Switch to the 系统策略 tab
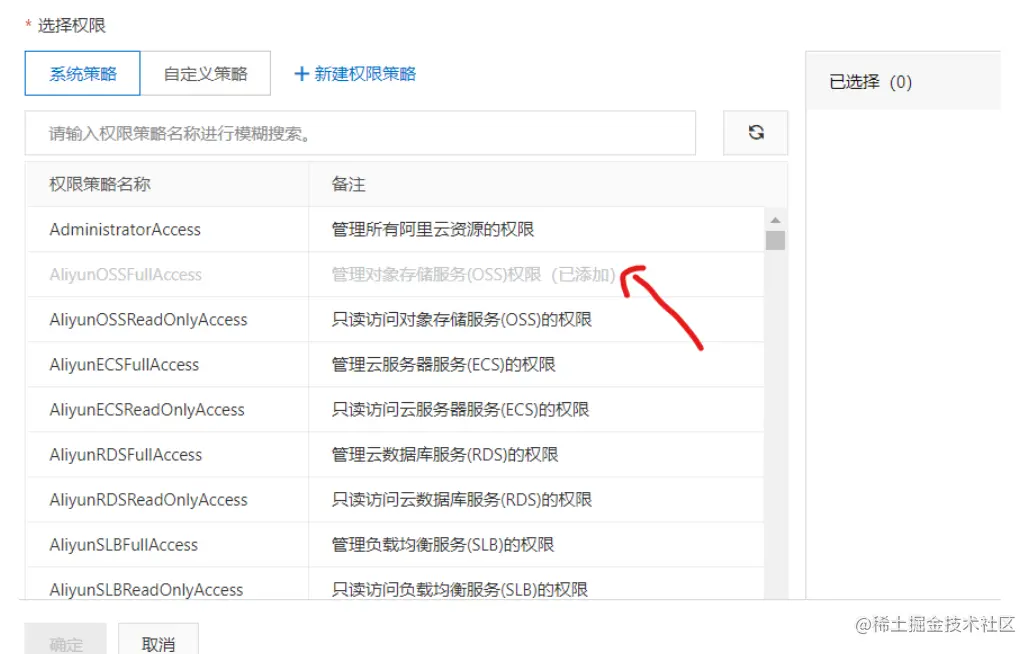This screenshot has height=654, width=1035. tap(83, 73)
